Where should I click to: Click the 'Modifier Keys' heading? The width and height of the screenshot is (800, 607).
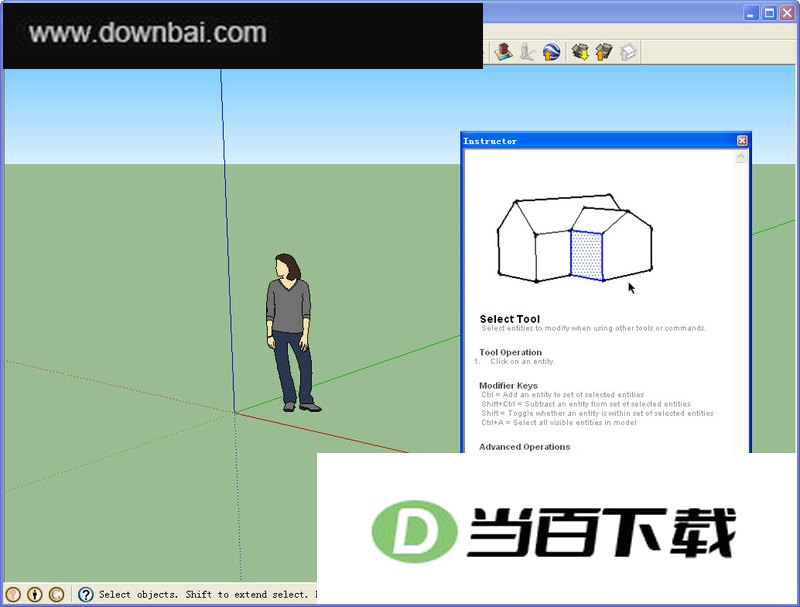click(508, 386)
